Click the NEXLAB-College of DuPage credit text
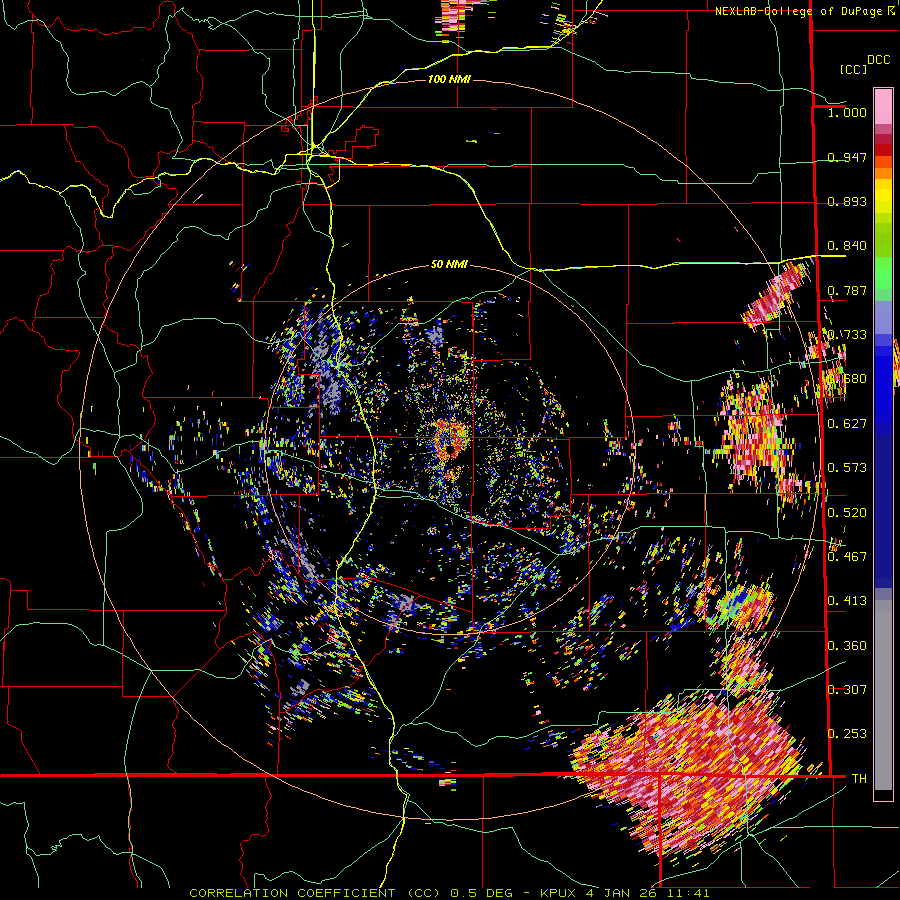 pyautogui.click(x=800, y=11)
